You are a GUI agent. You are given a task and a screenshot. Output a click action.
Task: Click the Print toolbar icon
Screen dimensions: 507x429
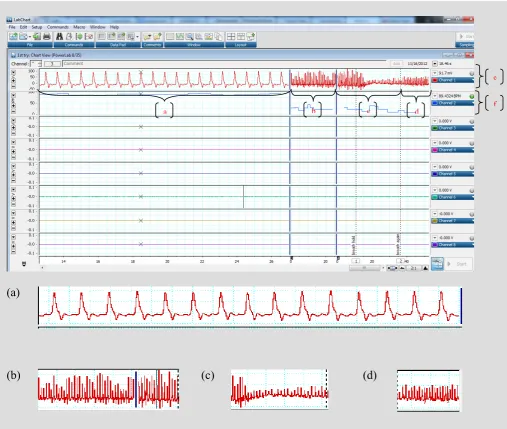(x=47, y=37)
